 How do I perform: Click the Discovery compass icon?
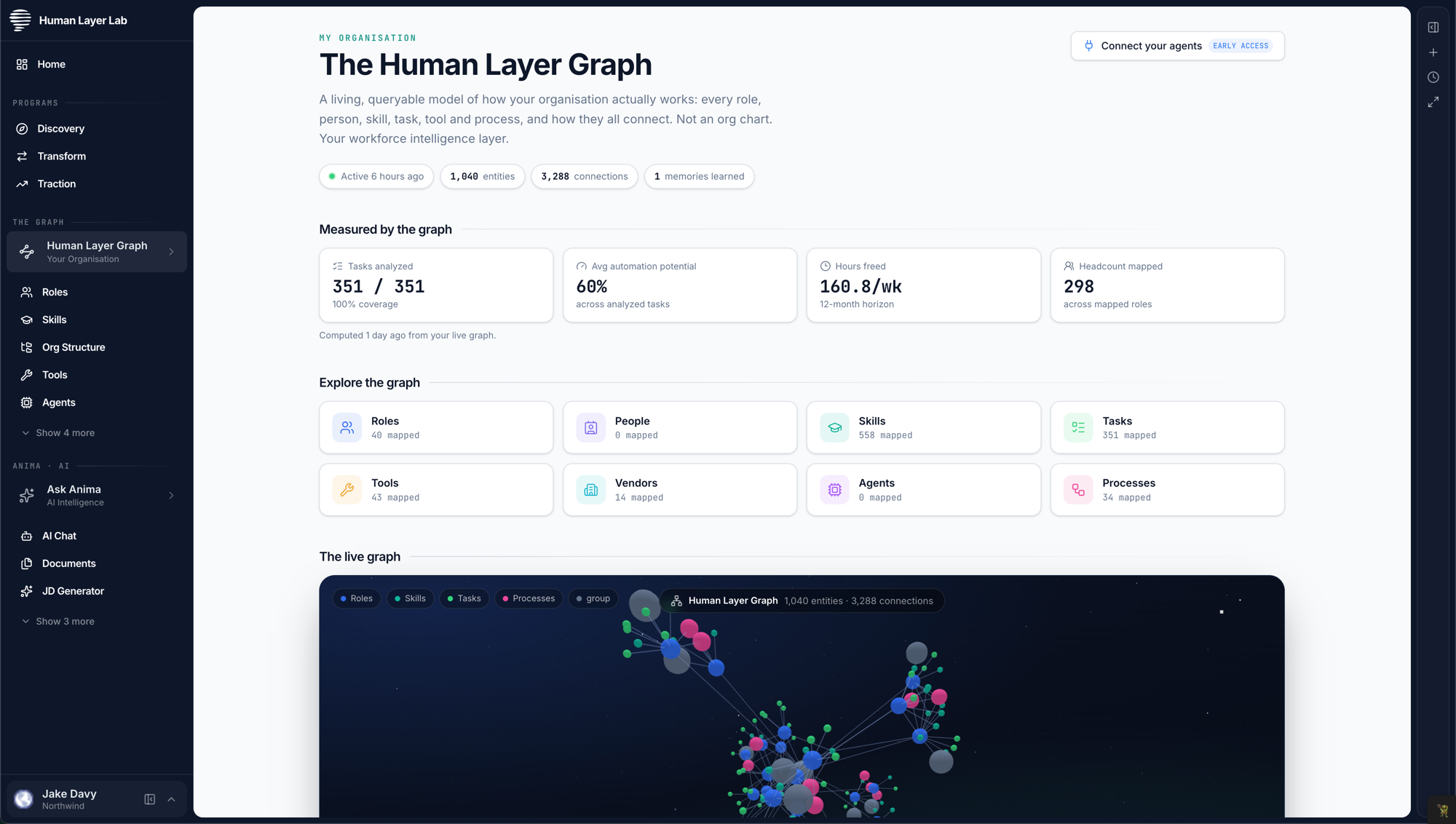tap(22, 129)
